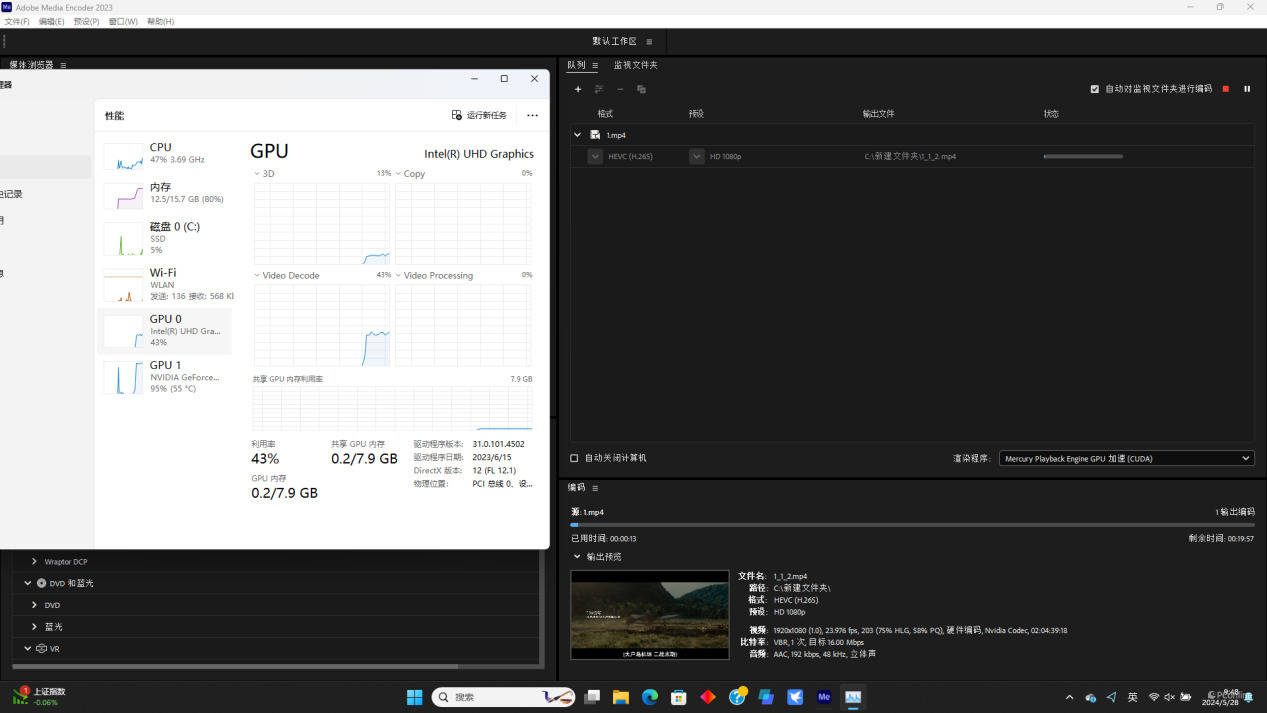Click the 1.mp4 source file icon

595,135
